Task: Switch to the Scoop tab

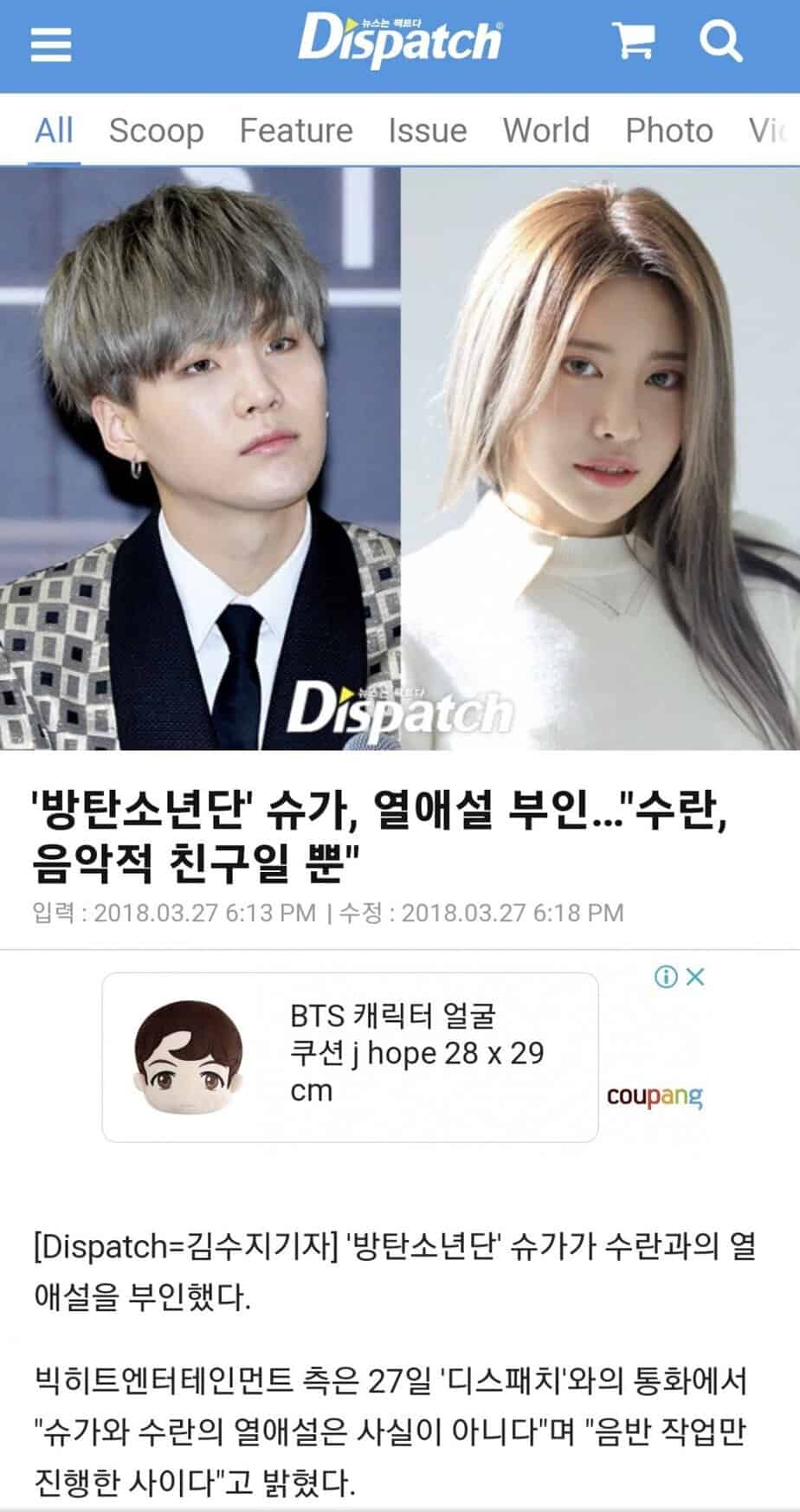Action: click(x=157, y=131)
